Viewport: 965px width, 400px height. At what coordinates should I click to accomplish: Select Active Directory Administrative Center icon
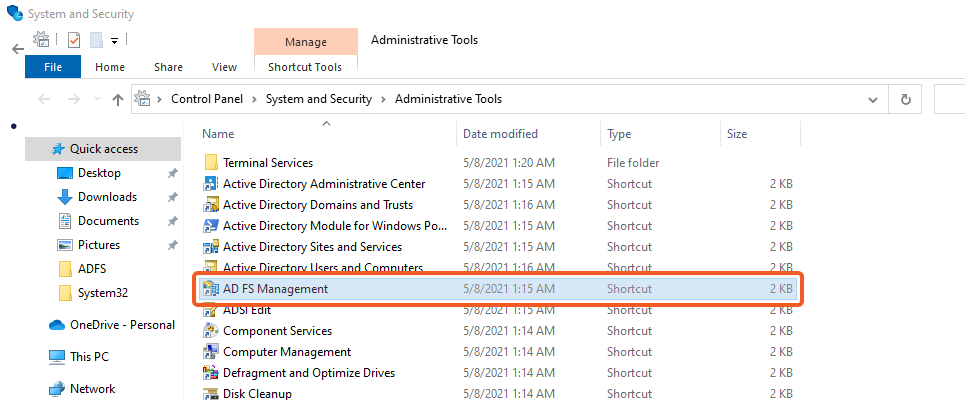click(x=211, y=184)
